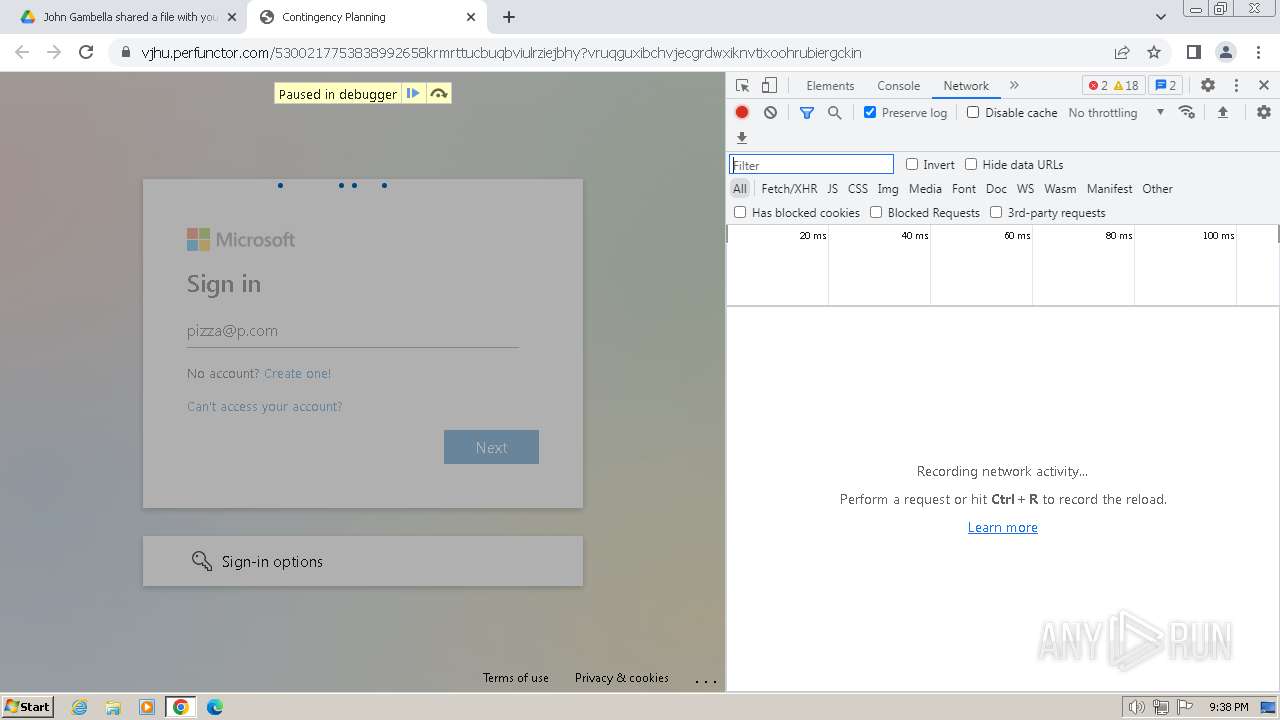Bookmark this page with star

coord(1154,53)
